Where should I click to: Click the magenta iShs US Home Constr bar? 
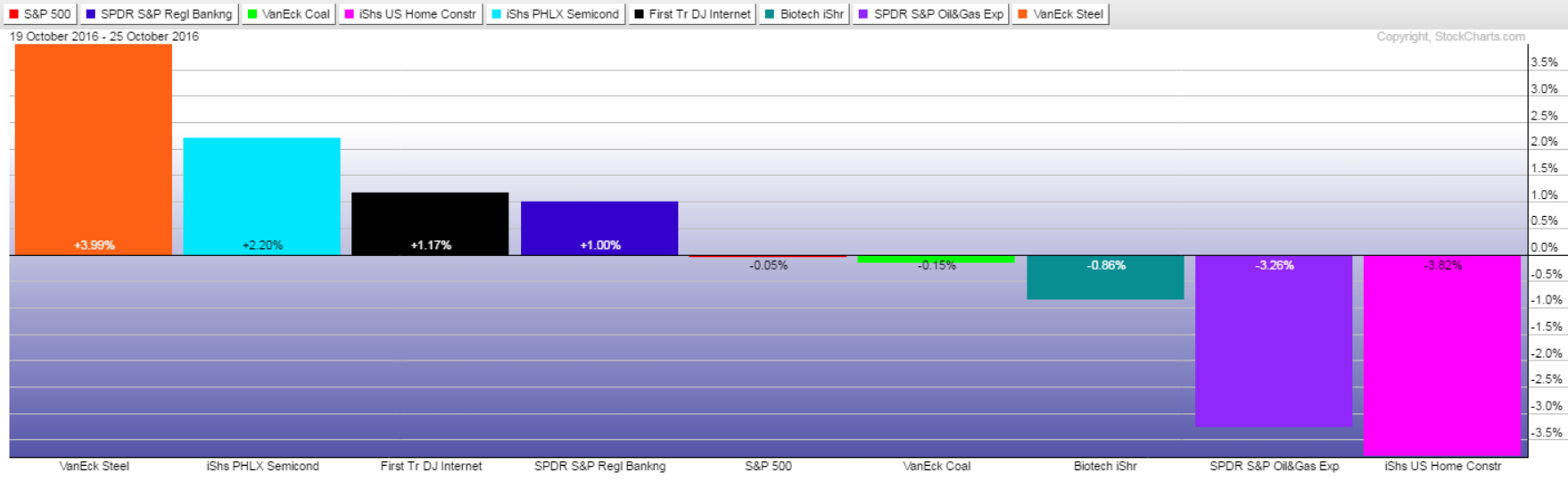pos(1442,356)
